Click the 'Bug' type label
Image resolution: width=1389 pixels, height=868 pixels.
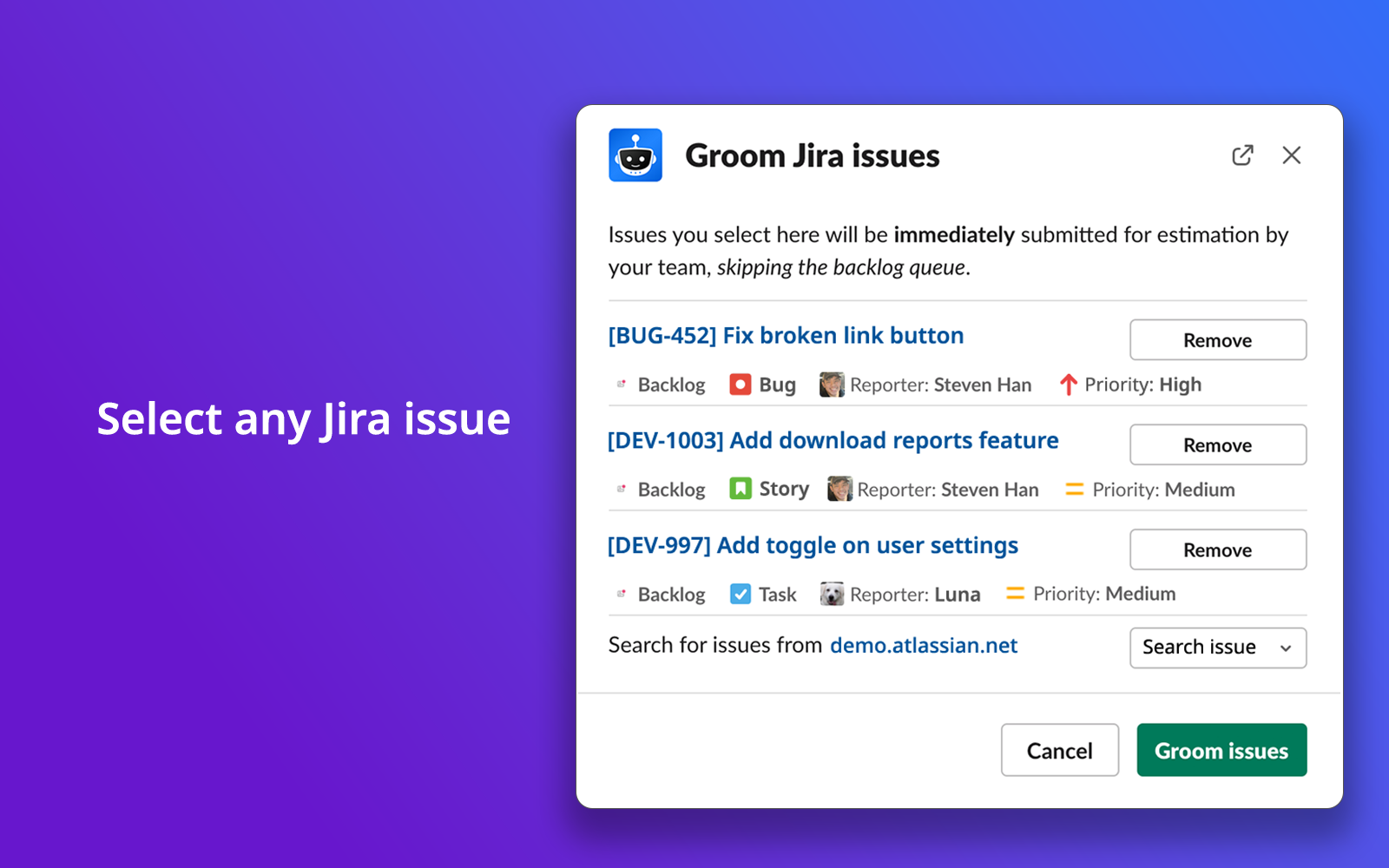point(777,385)
